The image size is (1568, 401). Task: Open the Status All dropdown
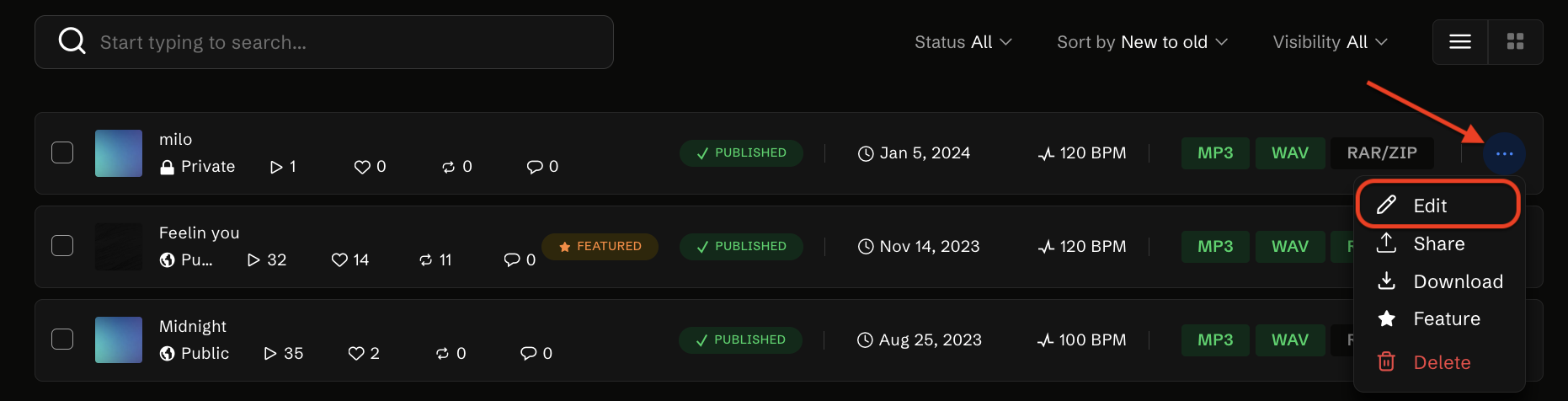tap(963, 42)
